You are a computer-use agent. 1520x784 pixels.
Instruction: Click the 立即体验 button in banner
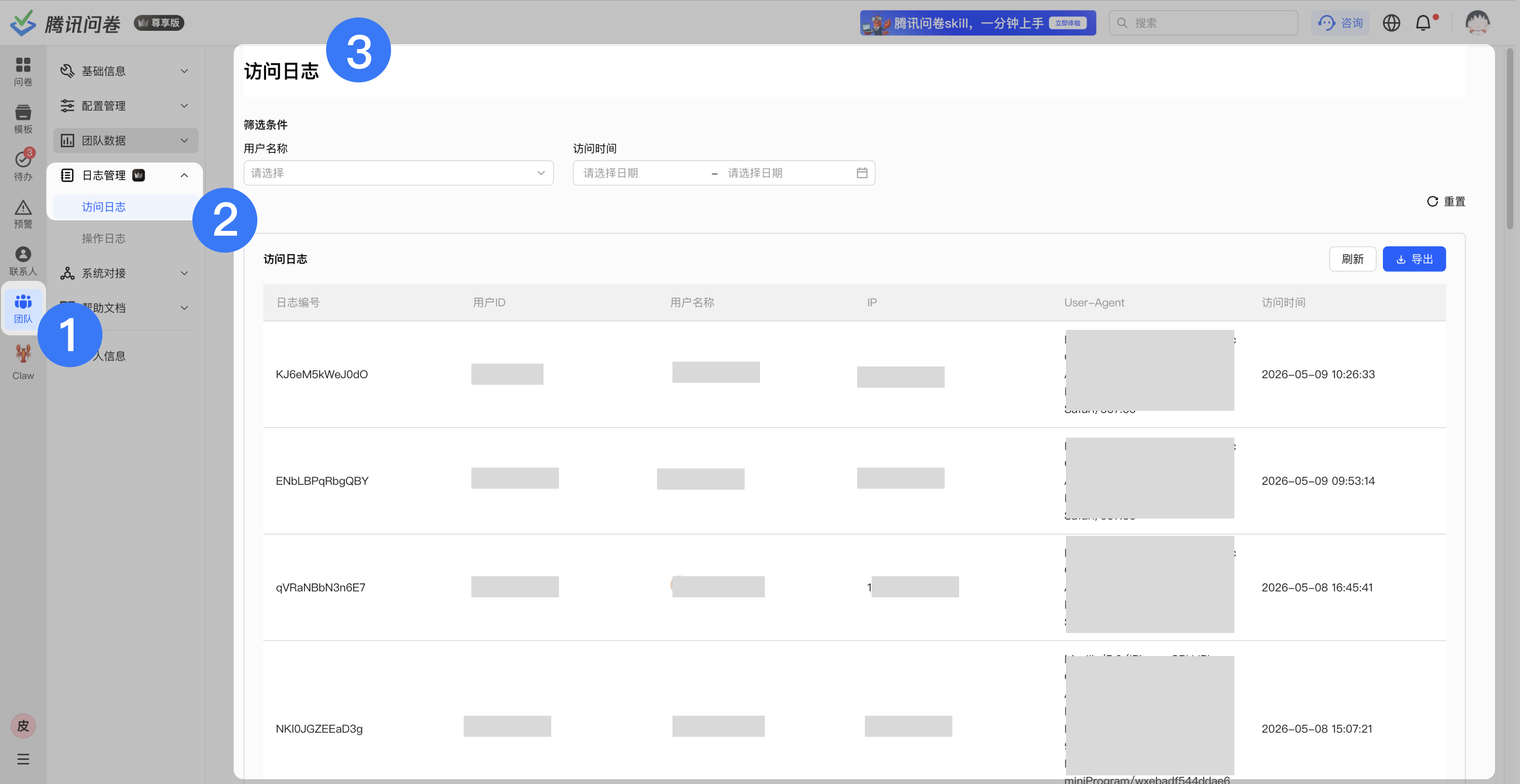tap(1067, 23)
